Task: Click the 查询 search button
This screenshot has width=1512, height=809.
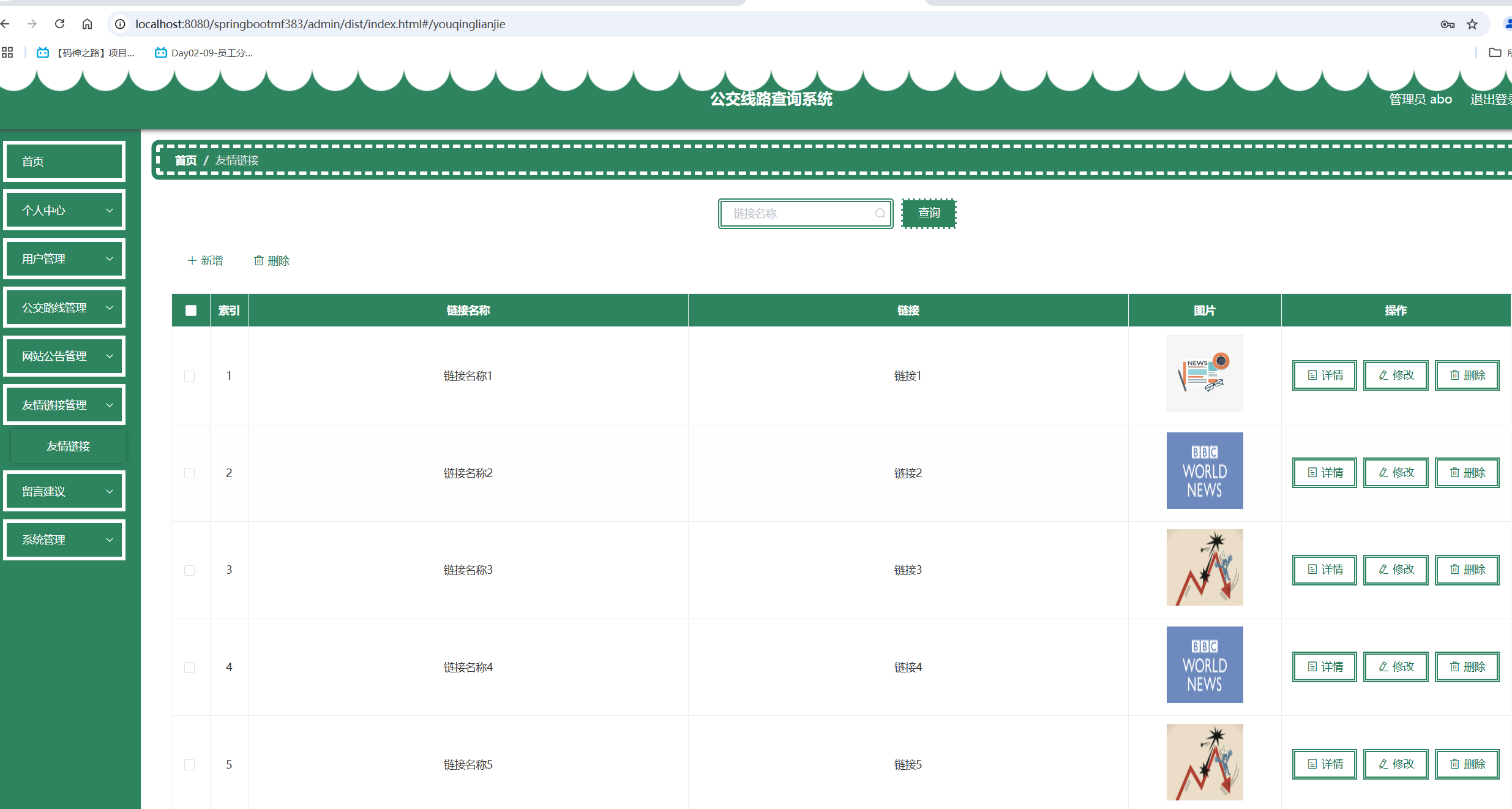Action: (928, 213)
